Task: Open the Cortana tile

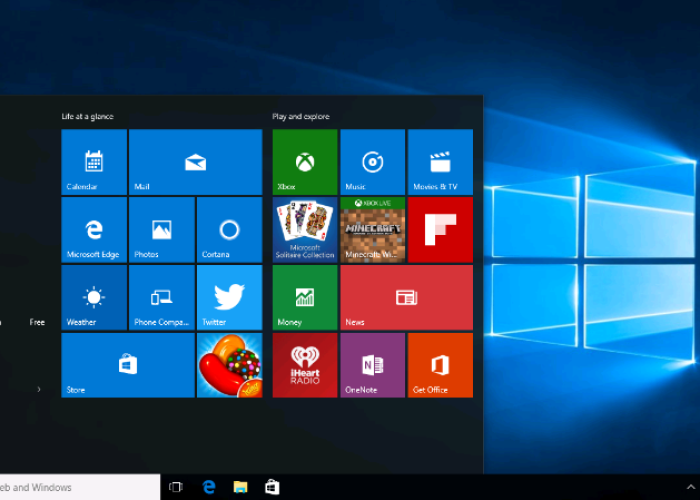Action: 229,230
